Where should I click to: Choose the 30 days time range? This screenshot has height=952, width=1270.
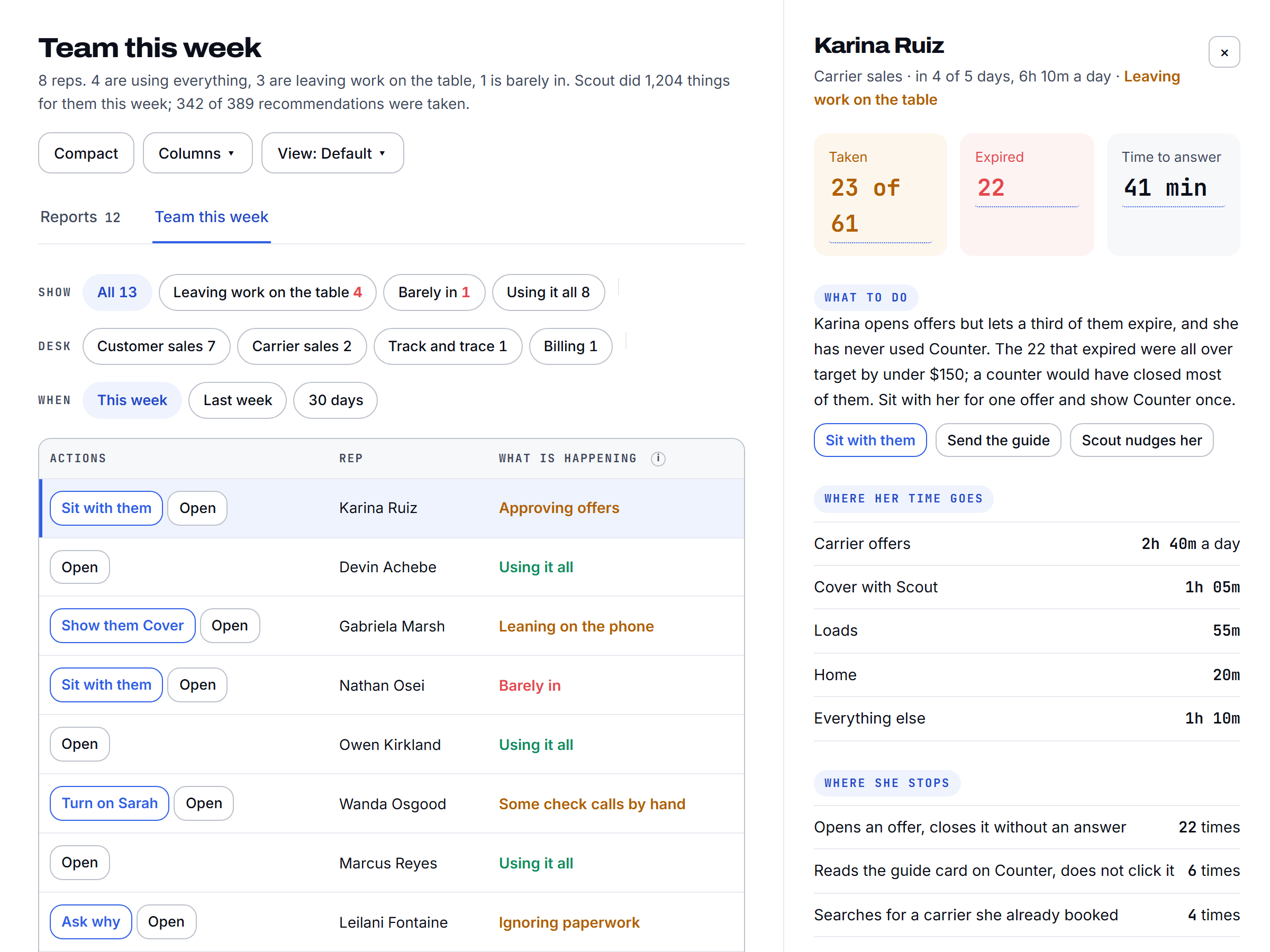(x=336, y=400)
